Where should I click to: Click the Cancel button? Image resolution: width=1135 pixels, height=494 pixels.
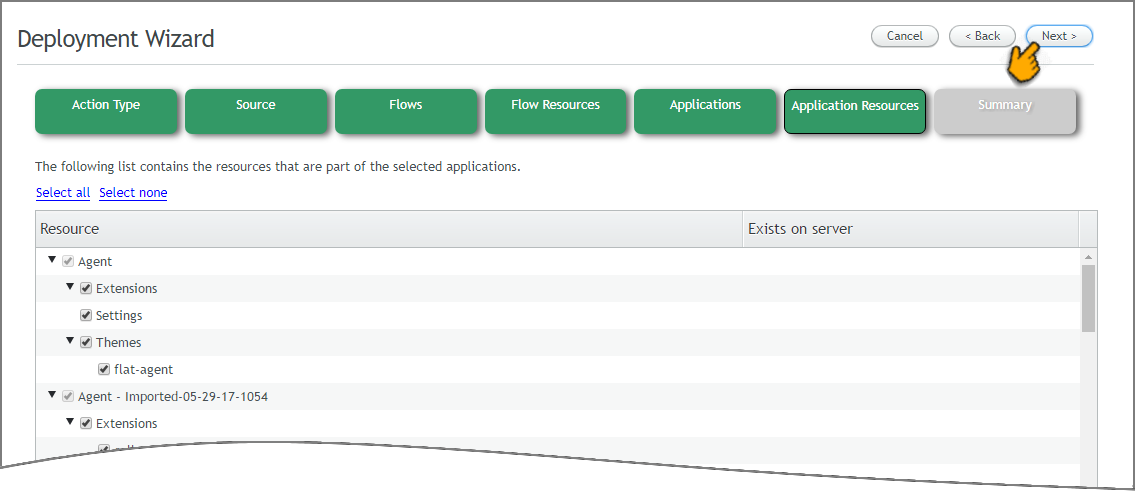pyautogui.click(x=904, y=36)
